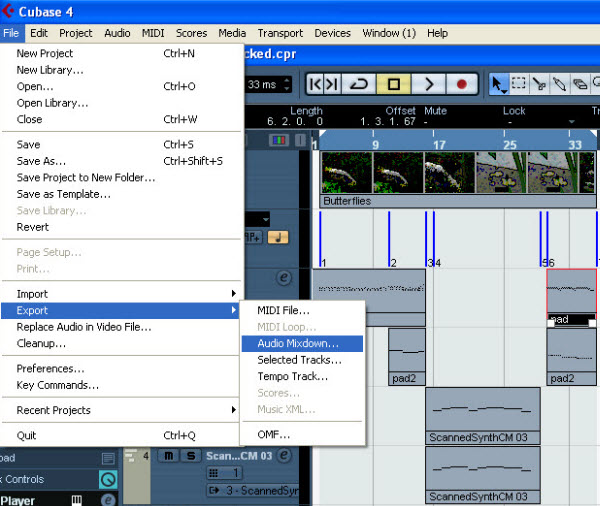Select the Split scissors tool
The width and height of the screenshot is (600, 506).
539,84
